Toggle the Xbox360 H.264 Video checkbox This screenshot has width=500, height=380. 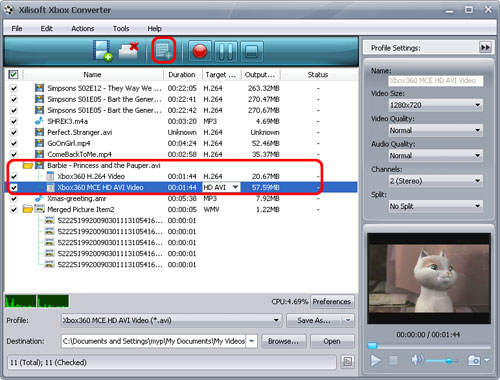coord(14,176)
